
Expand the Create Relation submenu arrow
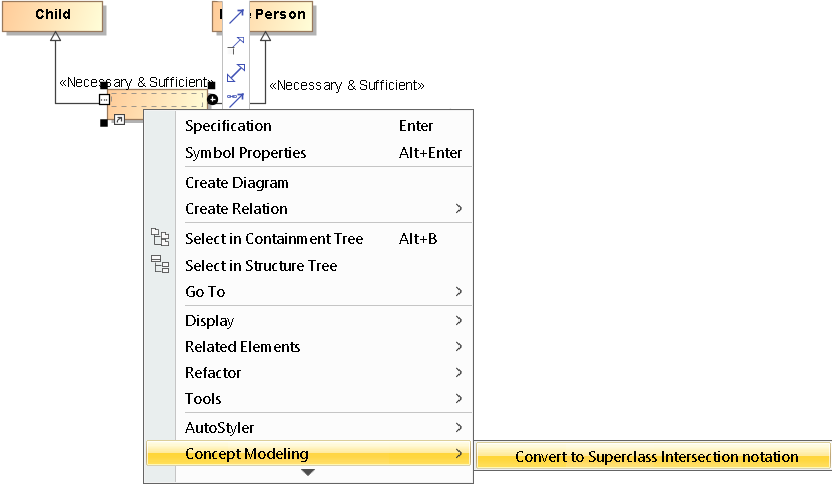(459, 209)
